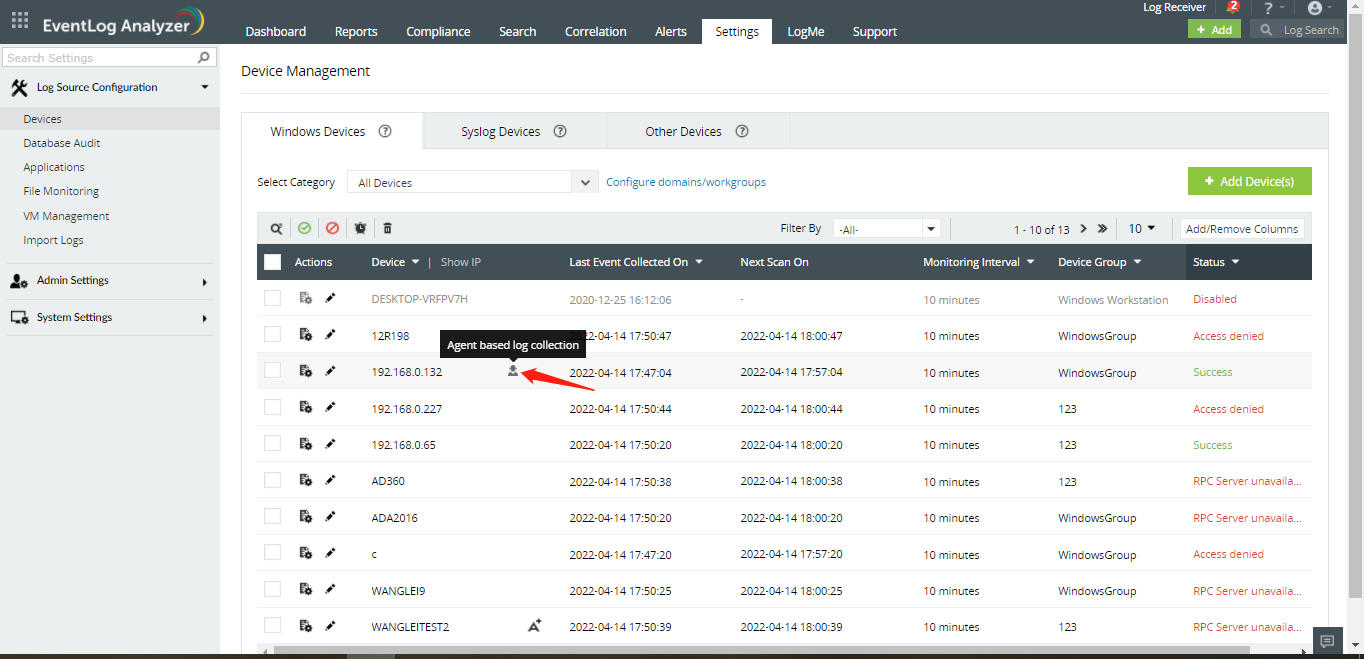Click the Other Devices help icon
The width and height of the screenshot is (1364, 659).
pos(742,131)
